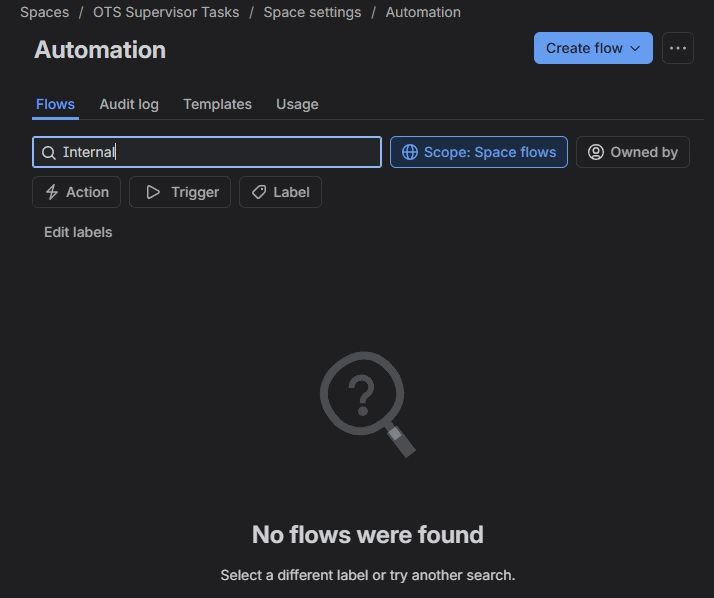
Task: Switch to the Flows tab
Action: [x=55, y=104]
